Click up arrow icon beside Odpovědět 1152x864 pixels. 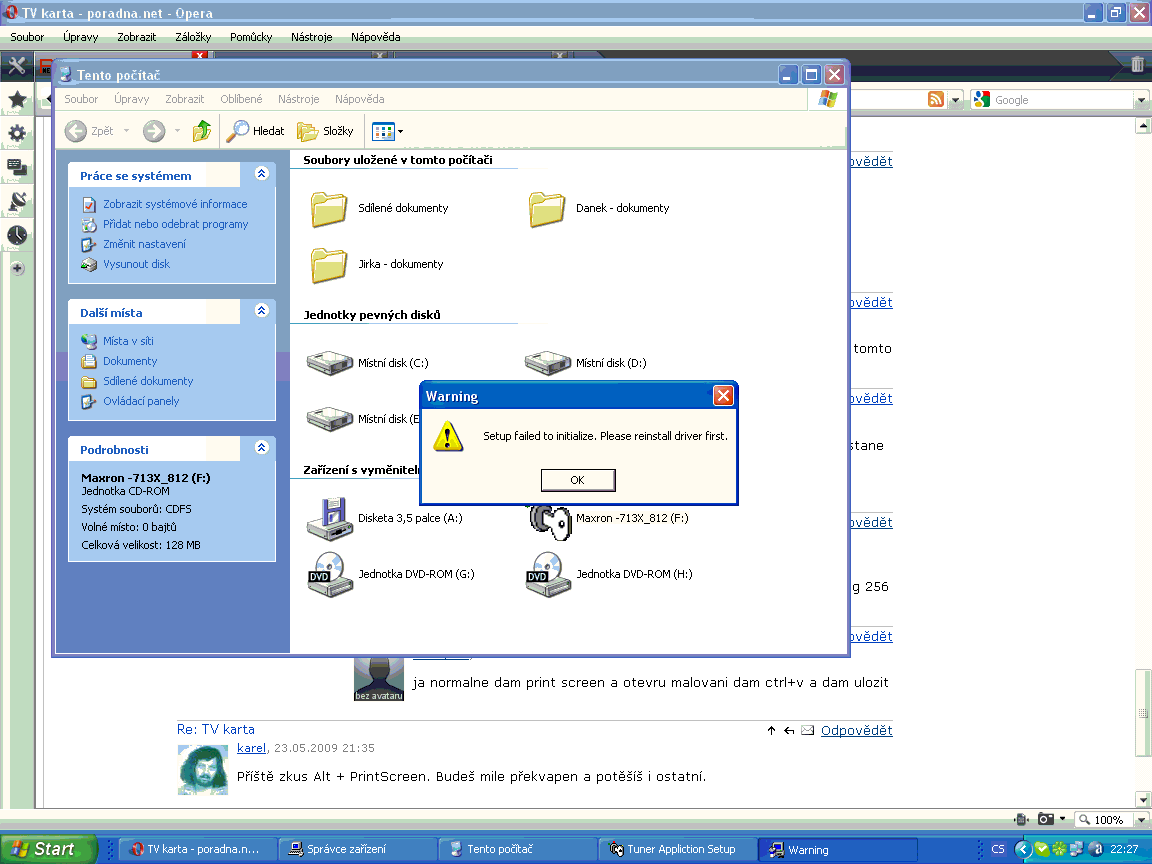[771, 730]
